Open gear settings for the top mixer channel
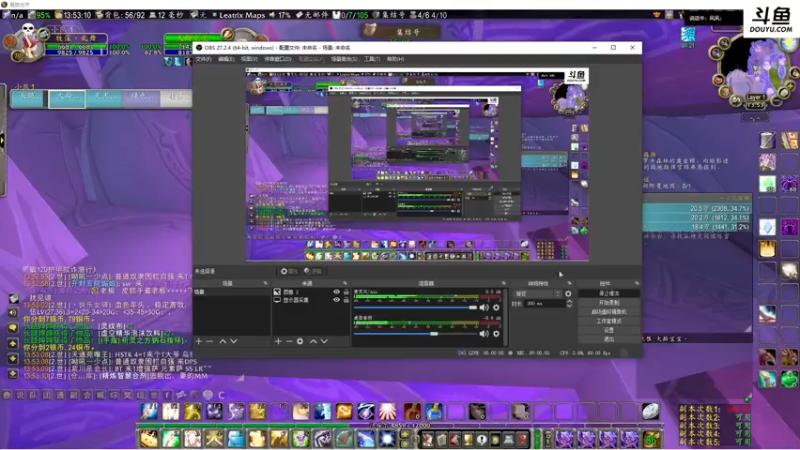The image size is (800, 450). tap(496, 307)
